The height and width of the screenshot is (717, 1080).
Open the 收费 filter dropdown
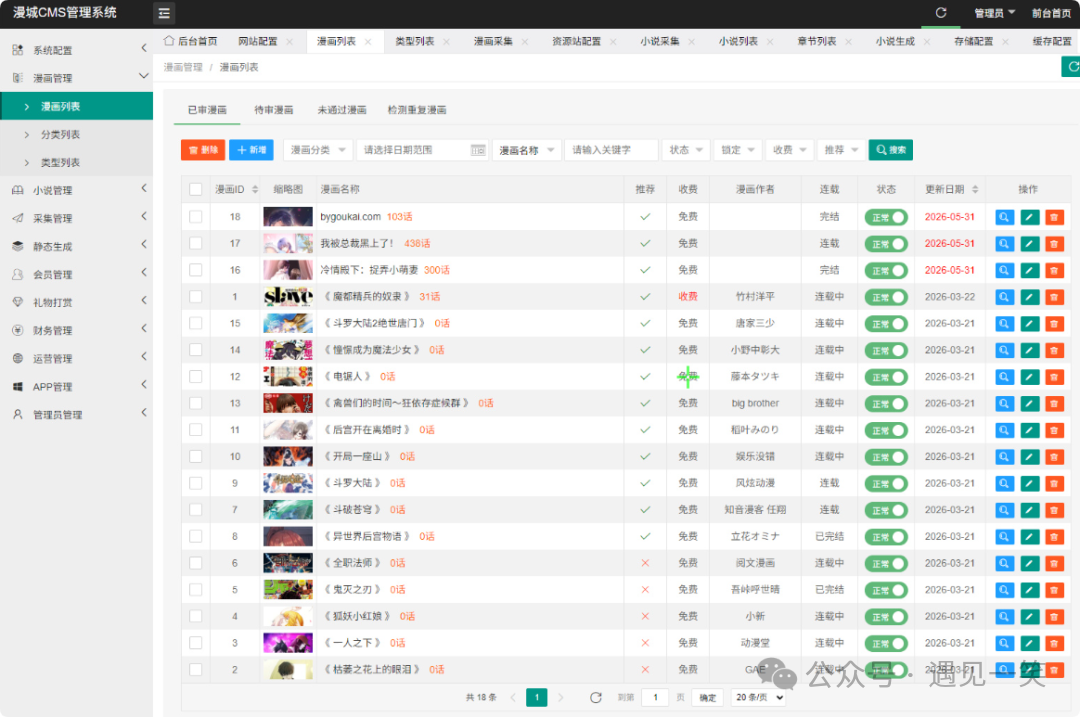point(789,150)
